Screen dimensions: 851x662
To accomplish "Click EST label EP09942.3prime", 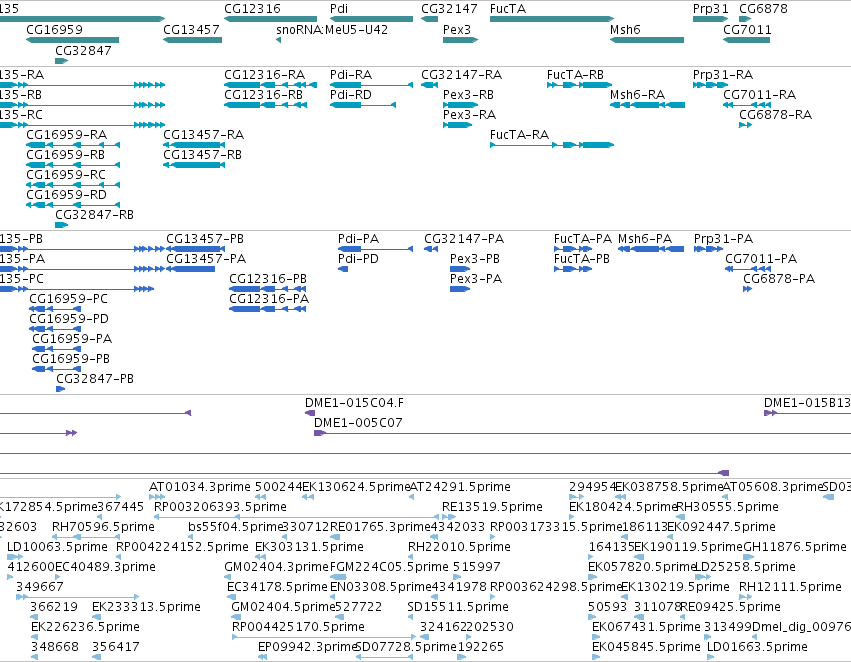I will (307, 647).
